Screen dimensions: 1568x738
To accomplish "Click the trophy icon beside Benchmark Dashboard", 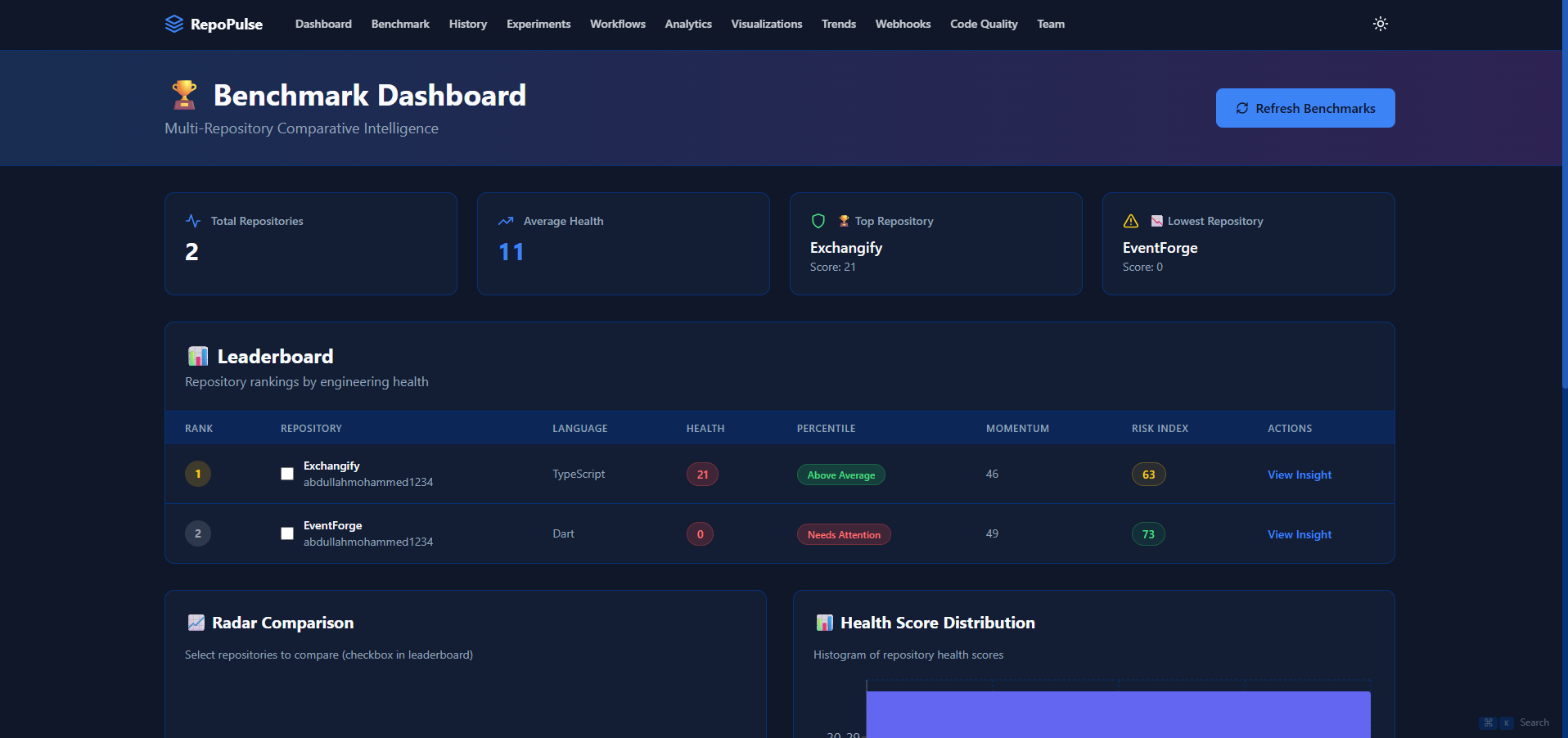I will (x=184, y=95).
